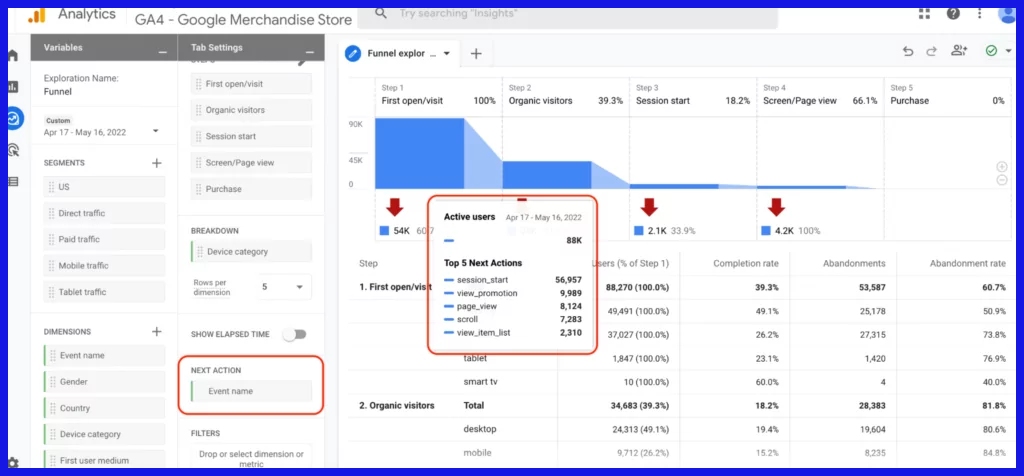This screenshot has width=1024, height=476.
Task: Zoom in on the funnel chart
Action: (1002, 167)
